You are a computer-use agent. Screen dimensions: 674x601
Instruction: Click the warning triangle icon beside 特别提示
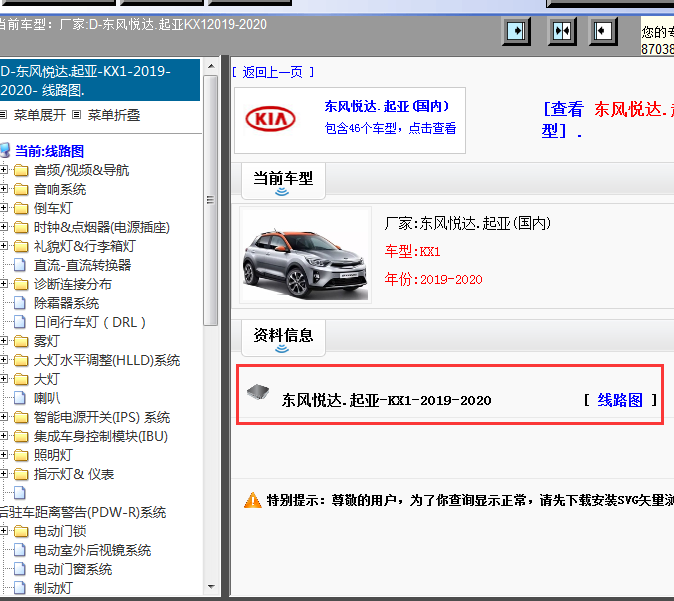[253, 500]
